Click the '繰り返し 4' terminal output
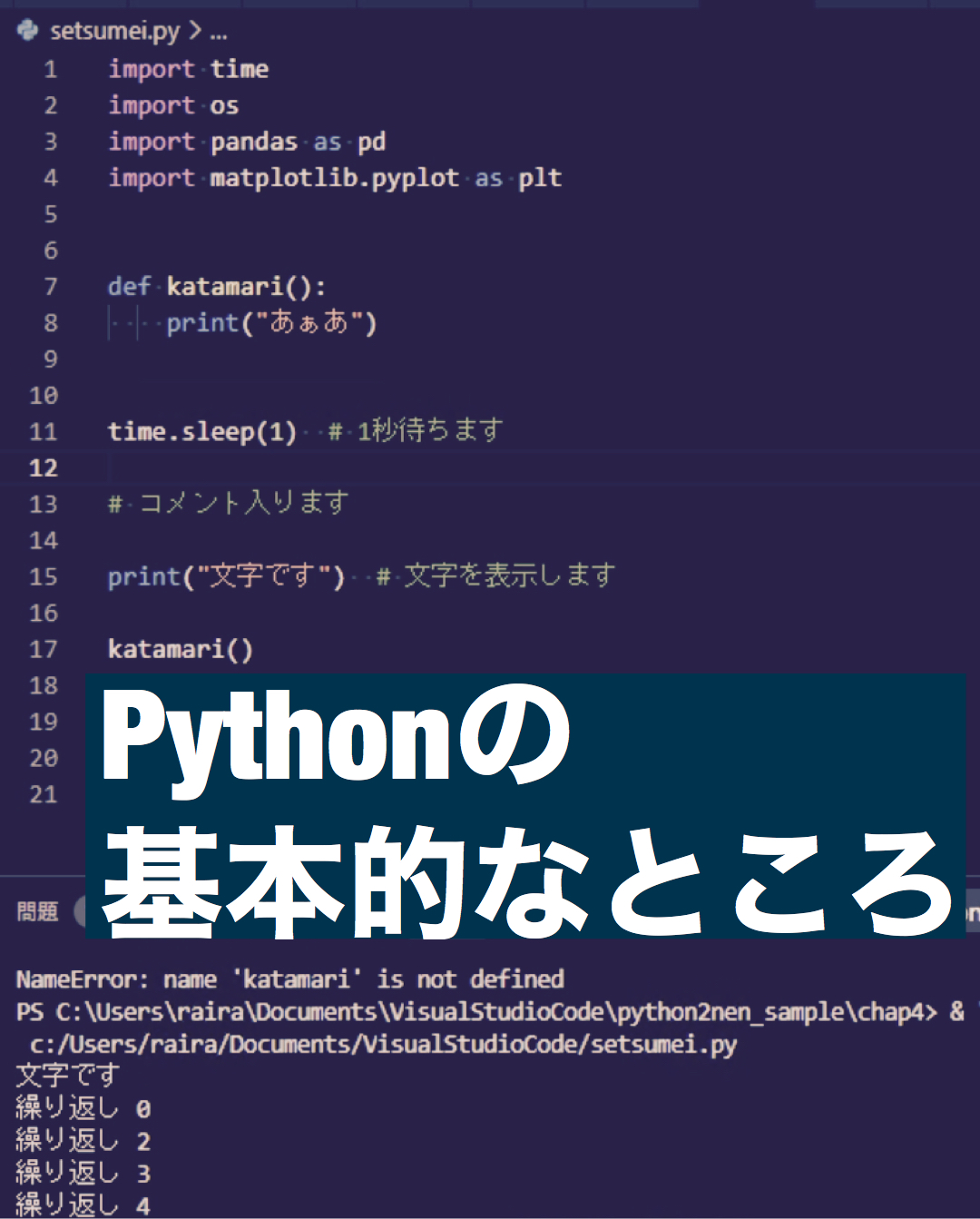This screenshot has height=1219, width=980. click(x=83, y=1205)
